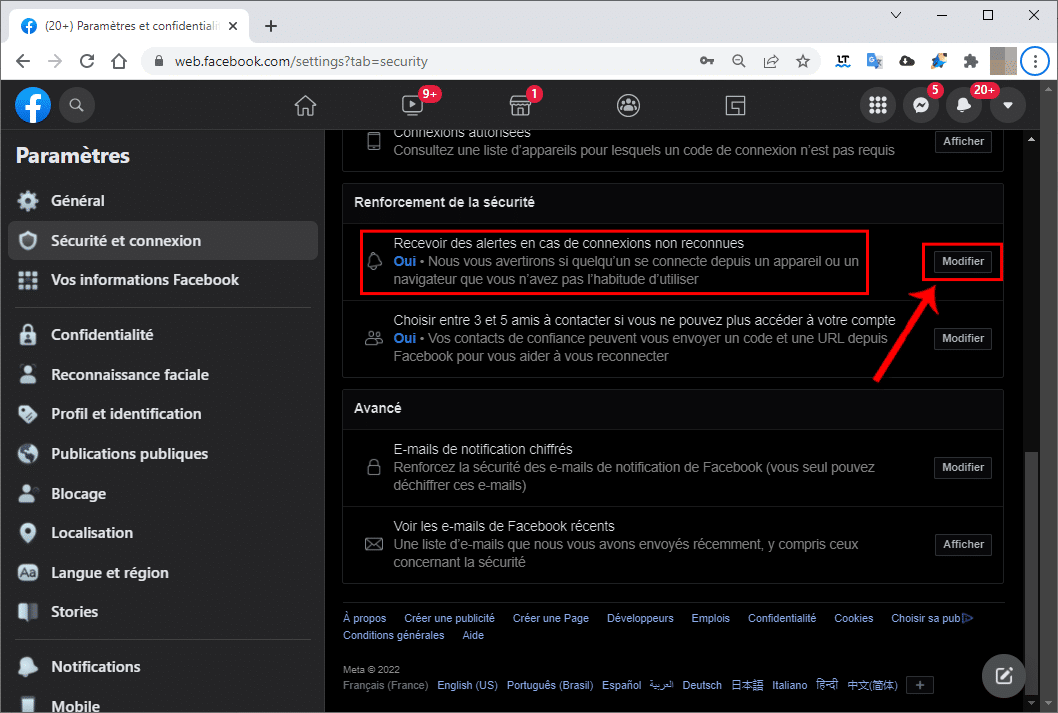
Task: Switch language to Deutsch
Action: pos(702,685)
